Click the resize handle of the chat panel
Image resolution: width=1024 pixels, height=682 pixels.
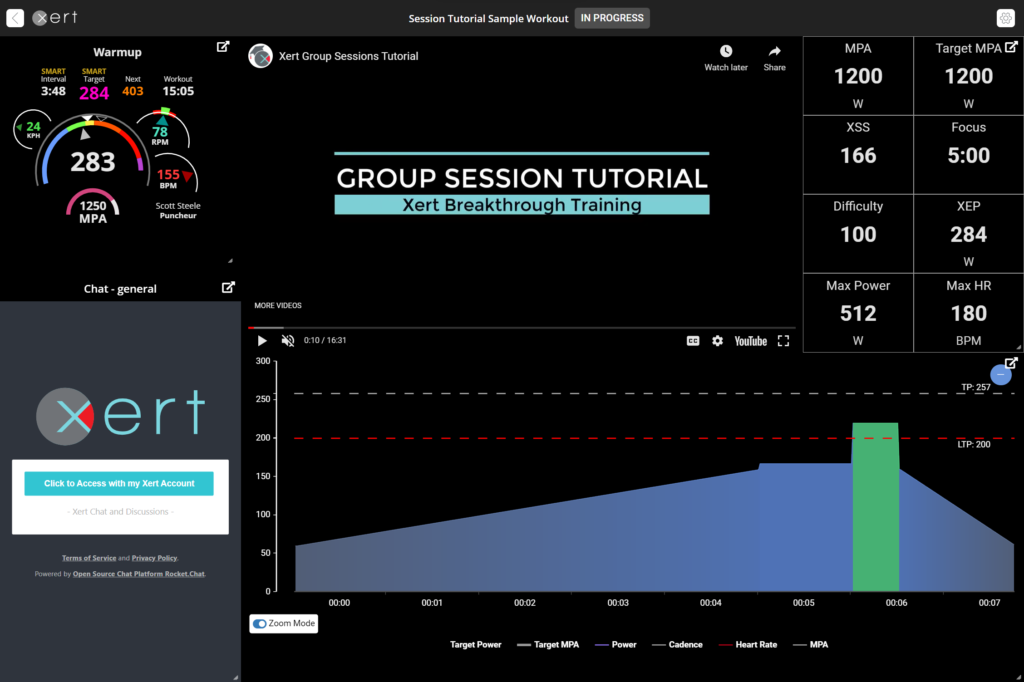point(236,677)
